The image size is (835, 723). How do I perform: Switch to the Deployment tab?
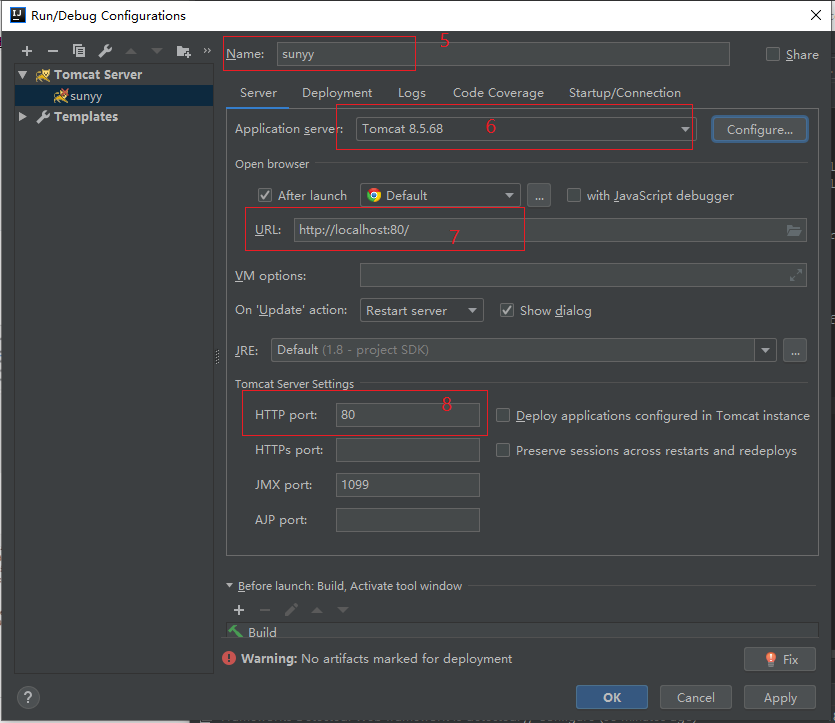pos(337,93)
